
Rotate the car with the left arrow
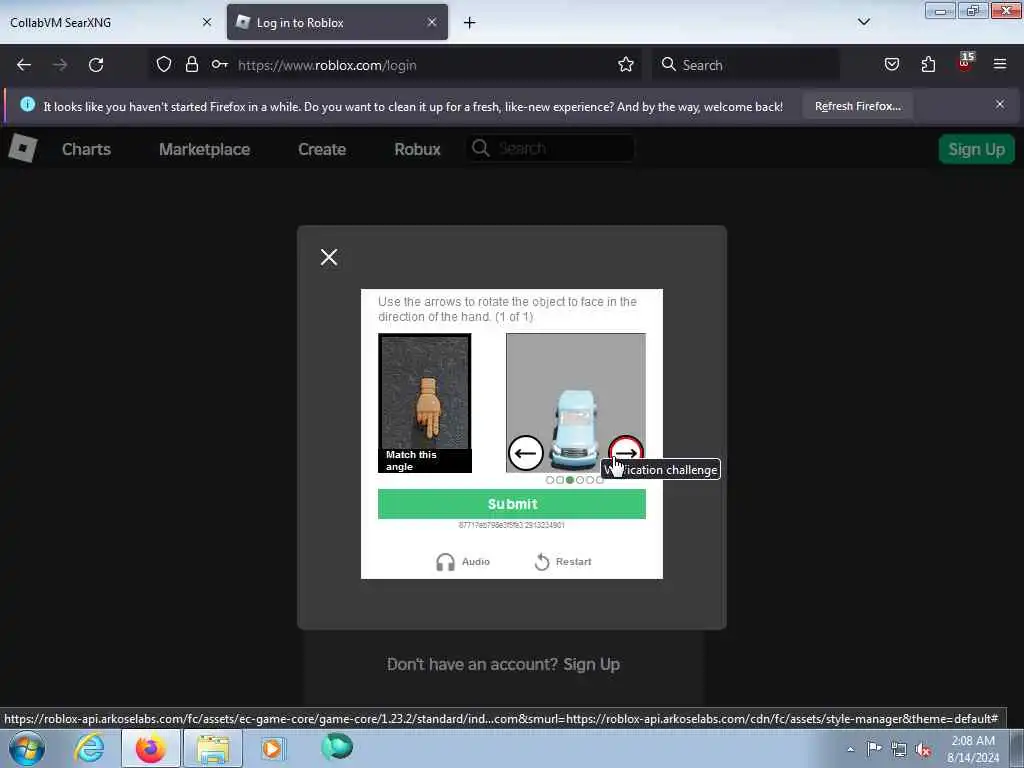pyautogui.click(x=526, y=453)
